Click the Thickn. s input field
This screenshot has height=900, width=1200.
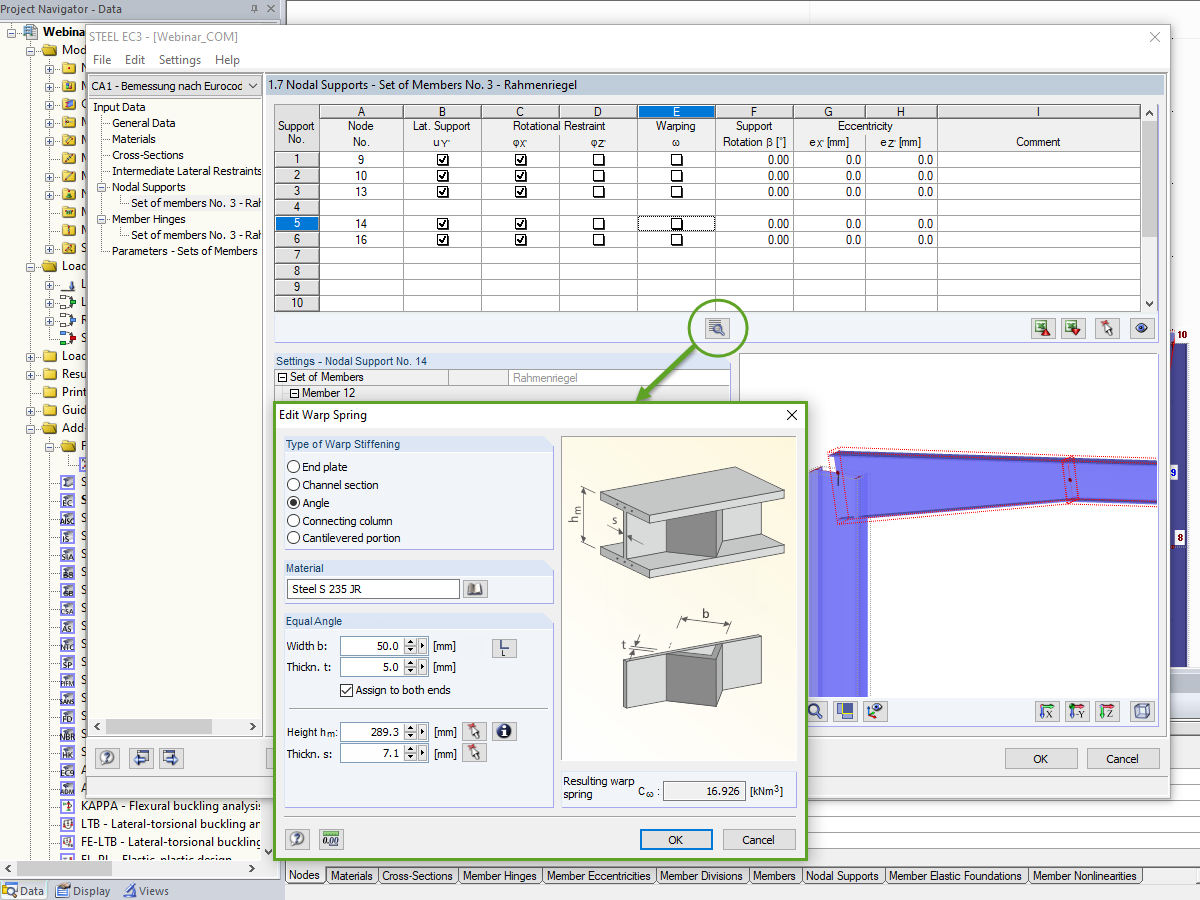pos(370,752)
